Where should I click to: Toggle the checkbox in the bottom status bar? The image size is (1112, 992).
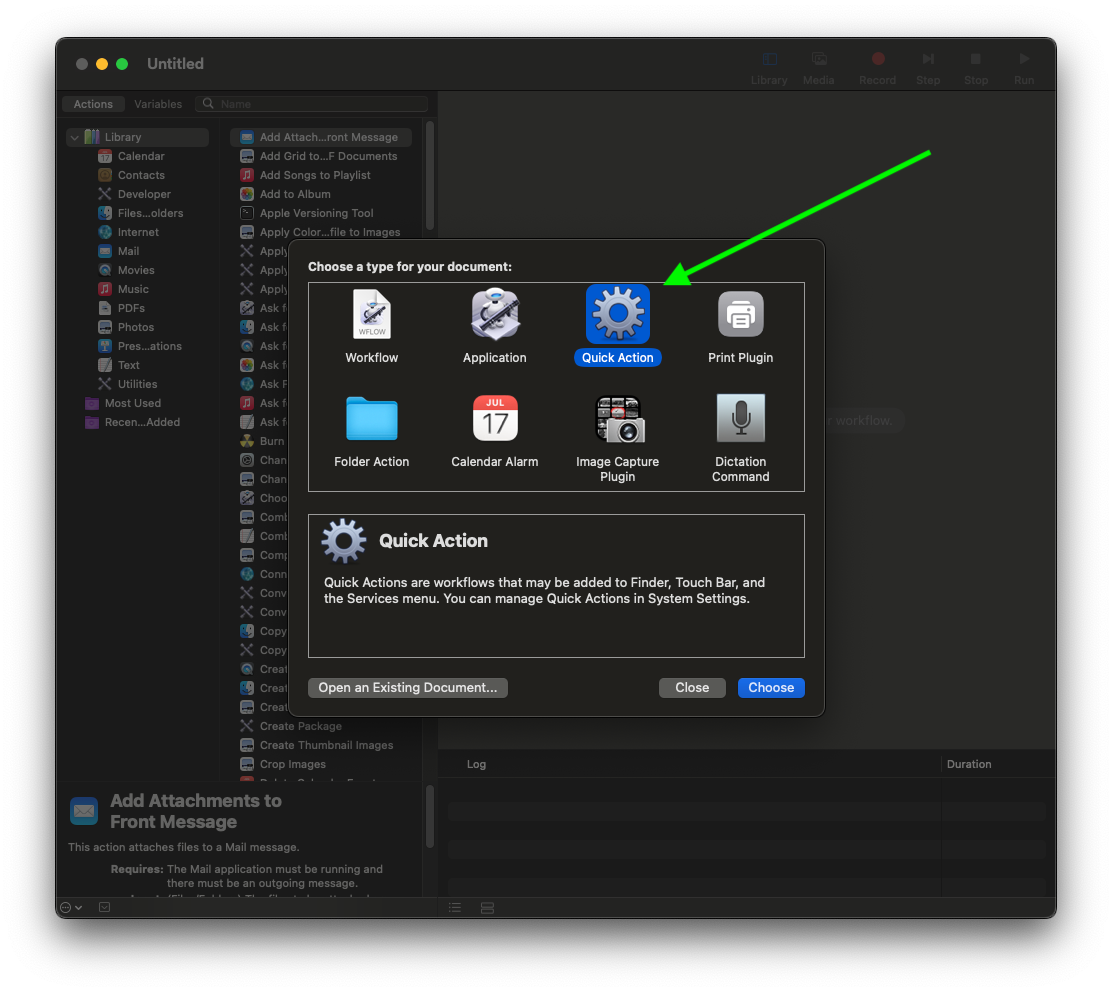click(x=104, y=907)
